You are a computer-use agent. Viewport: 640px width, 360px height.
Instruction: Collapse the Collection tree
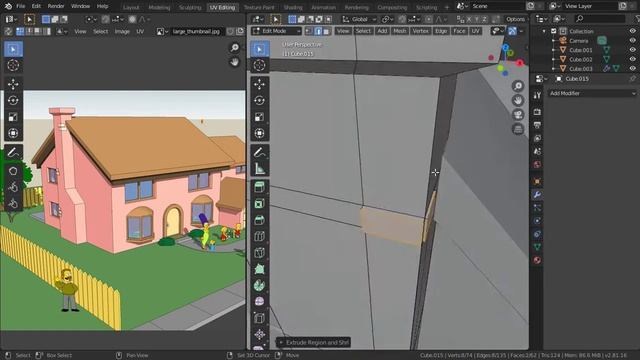pos(544,31)
